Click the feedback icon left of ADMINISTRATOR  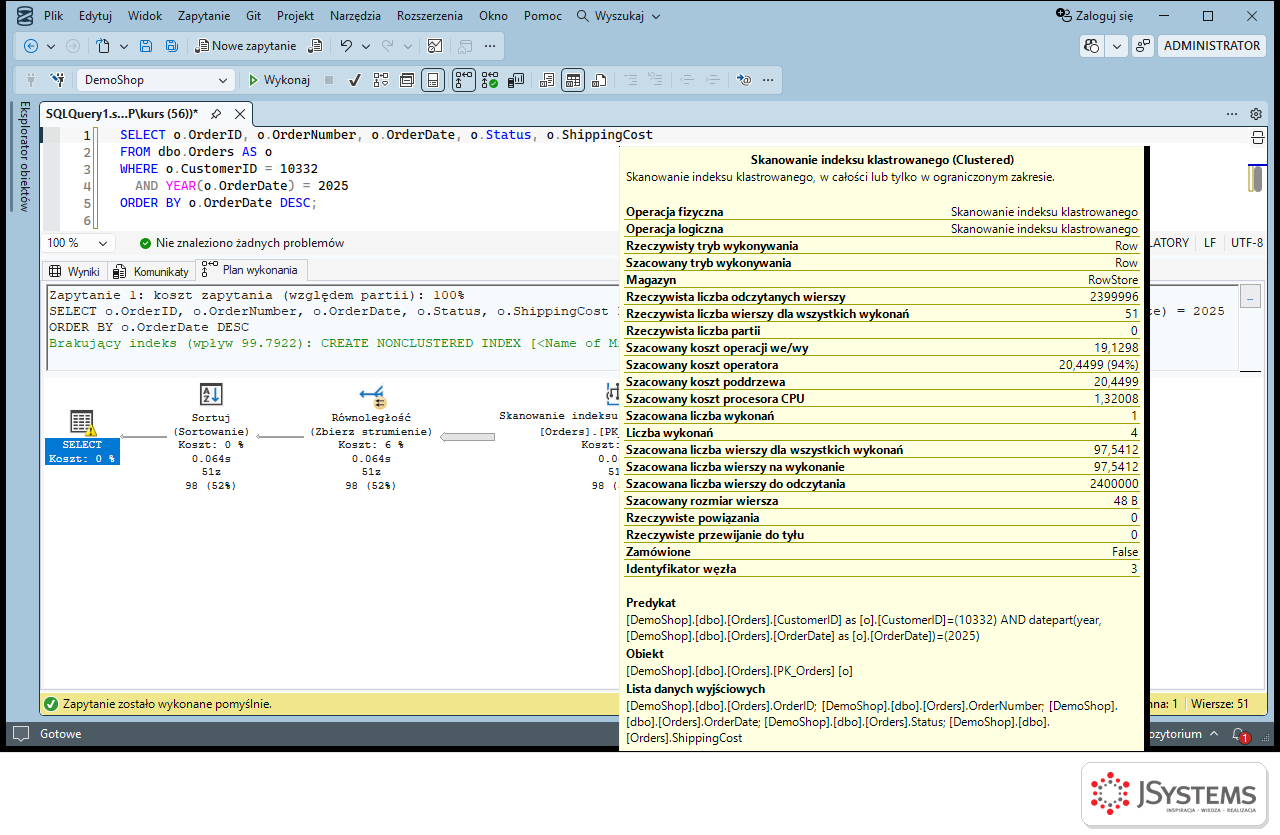[x=1142, y=46]
